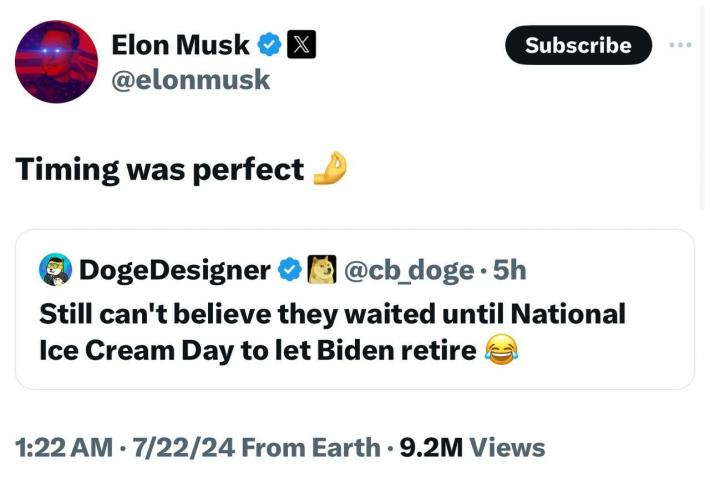
Task: Open the @elonmusk handle link
Action: click(191, 79)
